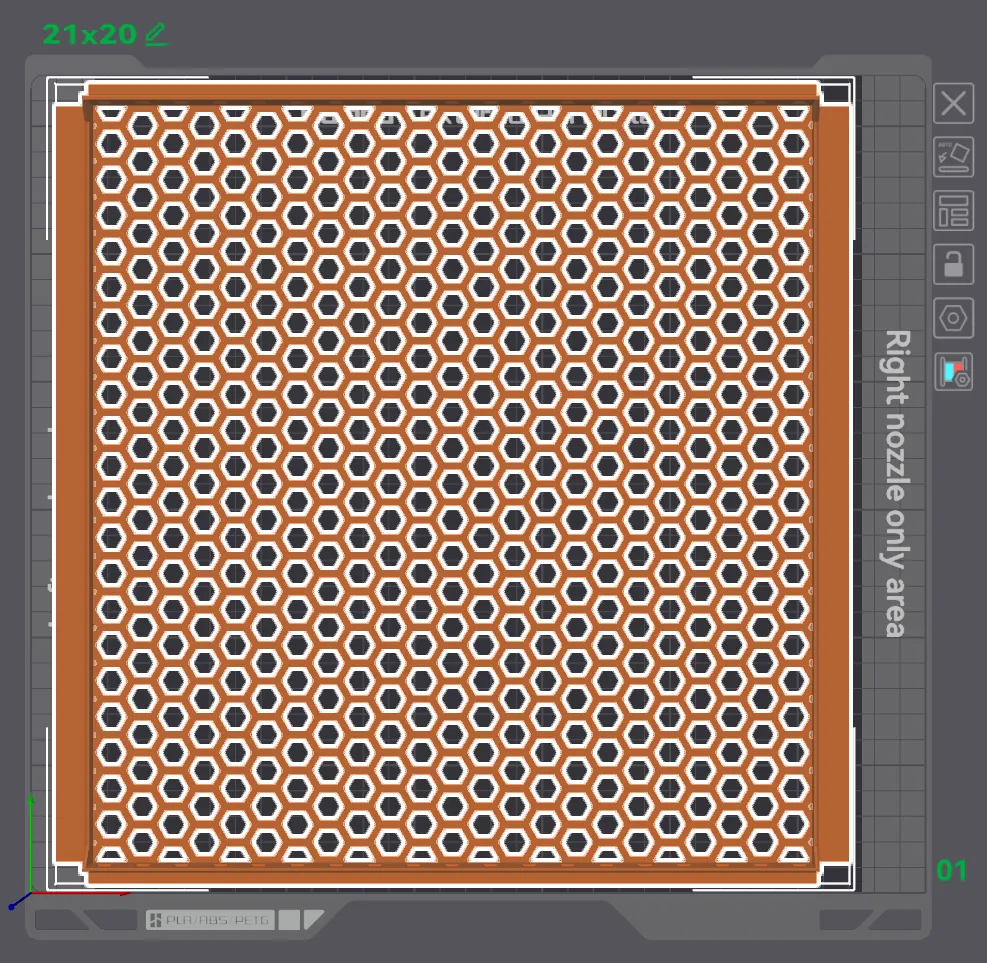
Task: Open the colored filament plate settings icon
Action: 954,372
